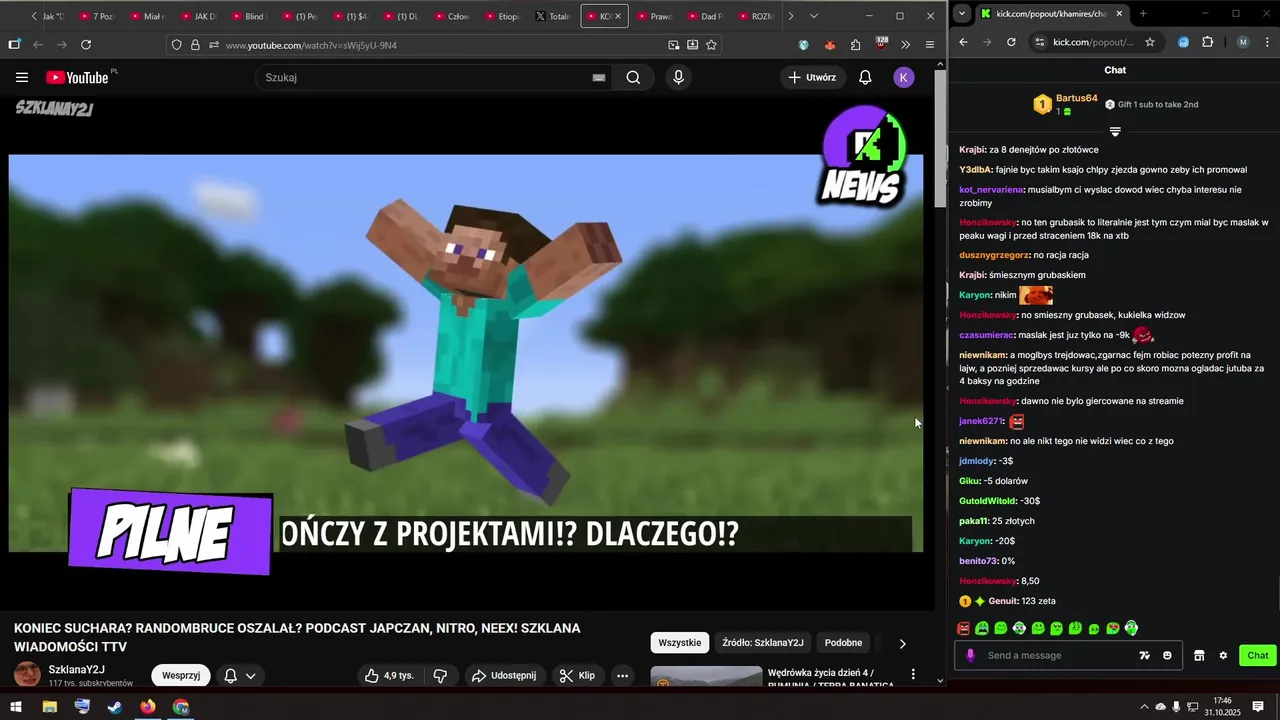
Task: Like the video with 4,9 tys. thumbs up
Action: [x=389, y=675]
